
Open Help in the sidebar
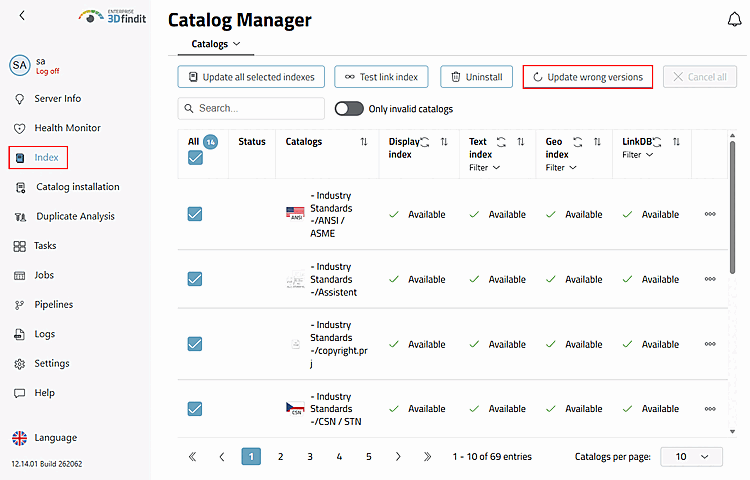pyautogui.click(x=34, y=393)
